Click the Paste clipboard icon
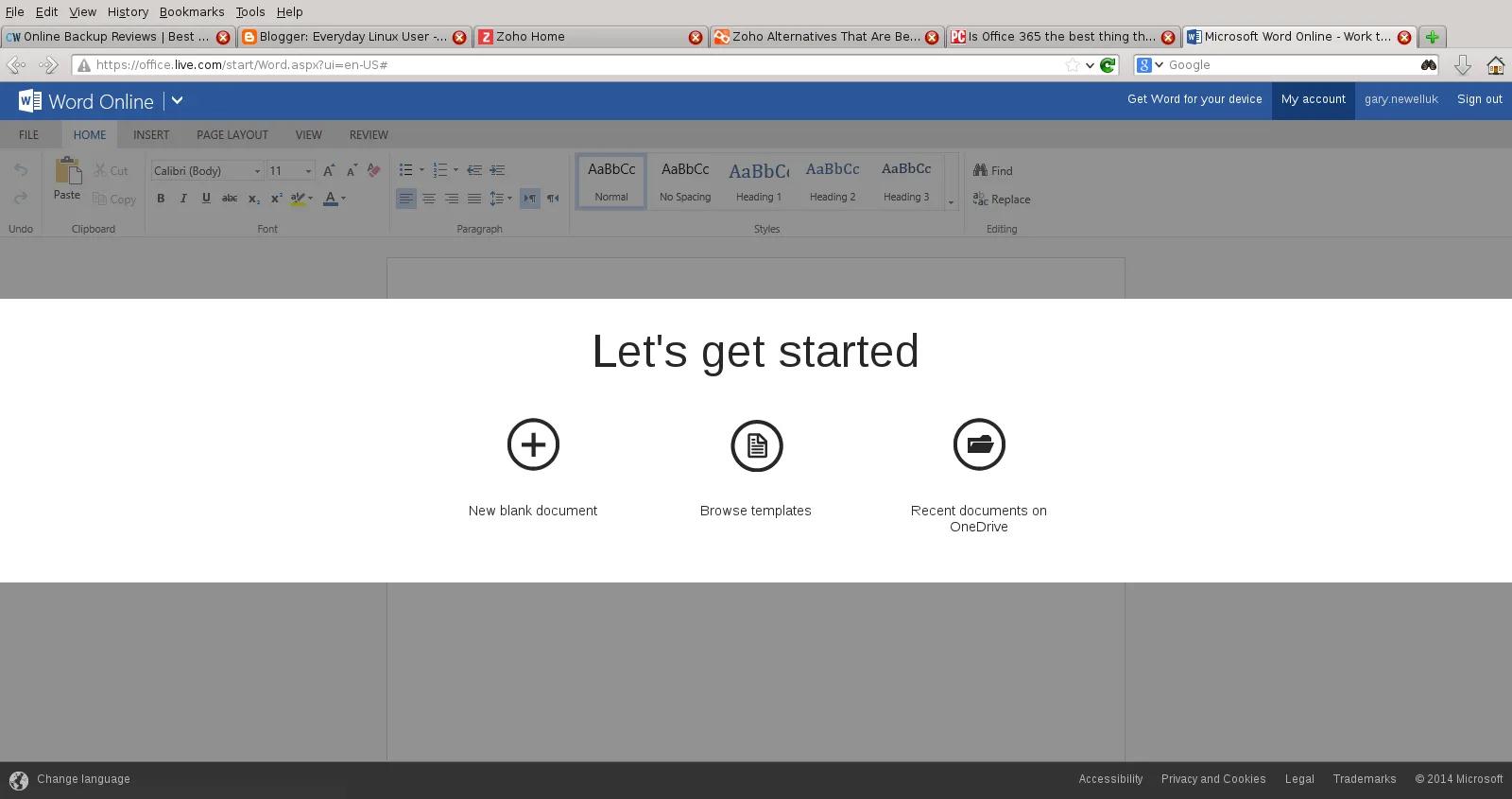1512x799 pixels. click(x=67, y=172)
